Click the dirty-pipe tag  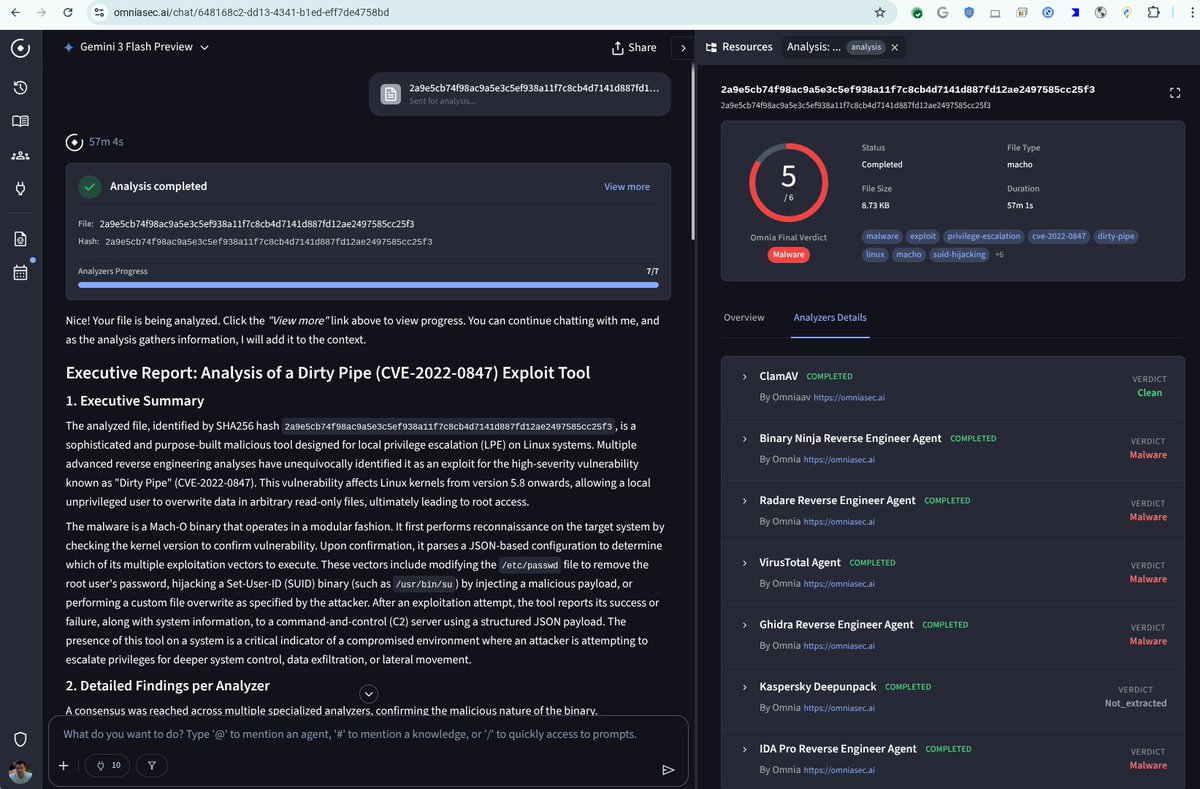pyautogui.click(x=1116, y=236)
